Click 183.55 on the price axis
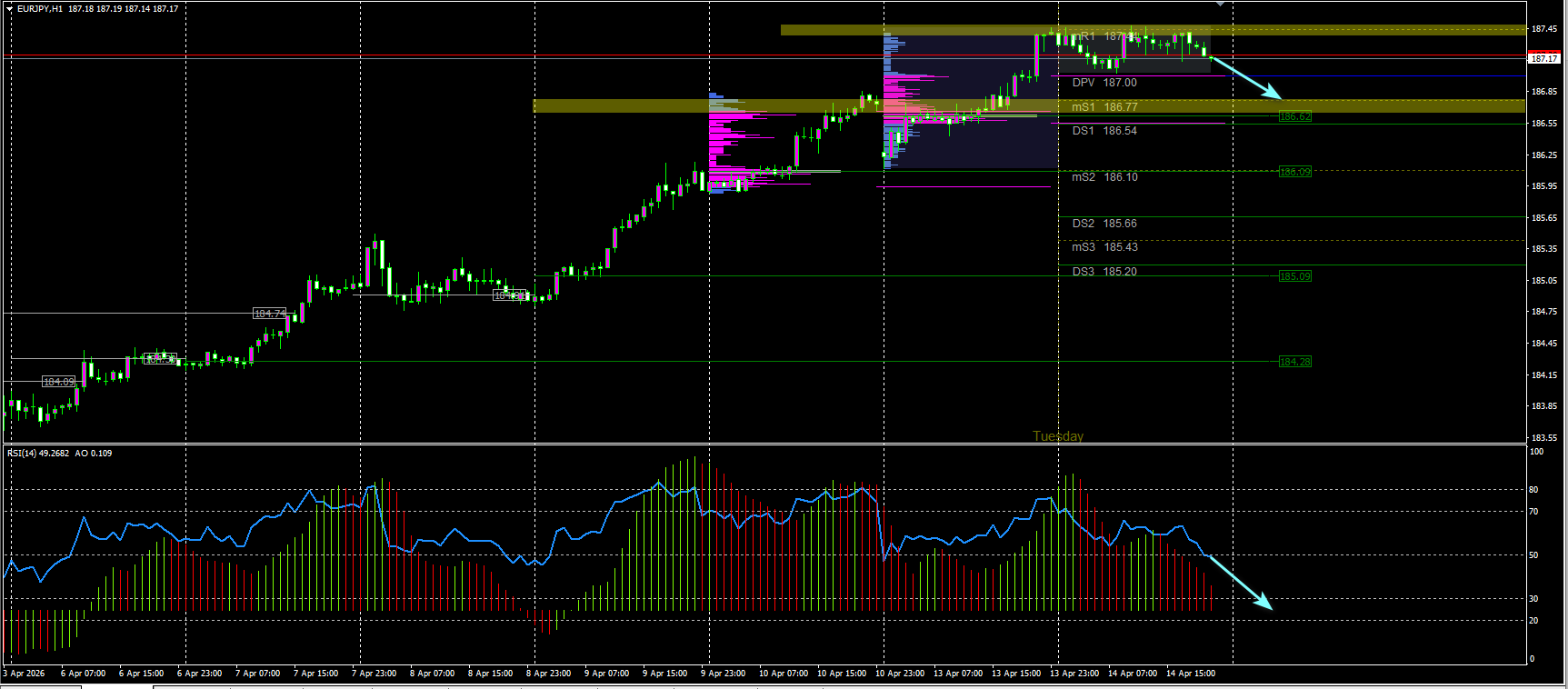 [1544, 438]
